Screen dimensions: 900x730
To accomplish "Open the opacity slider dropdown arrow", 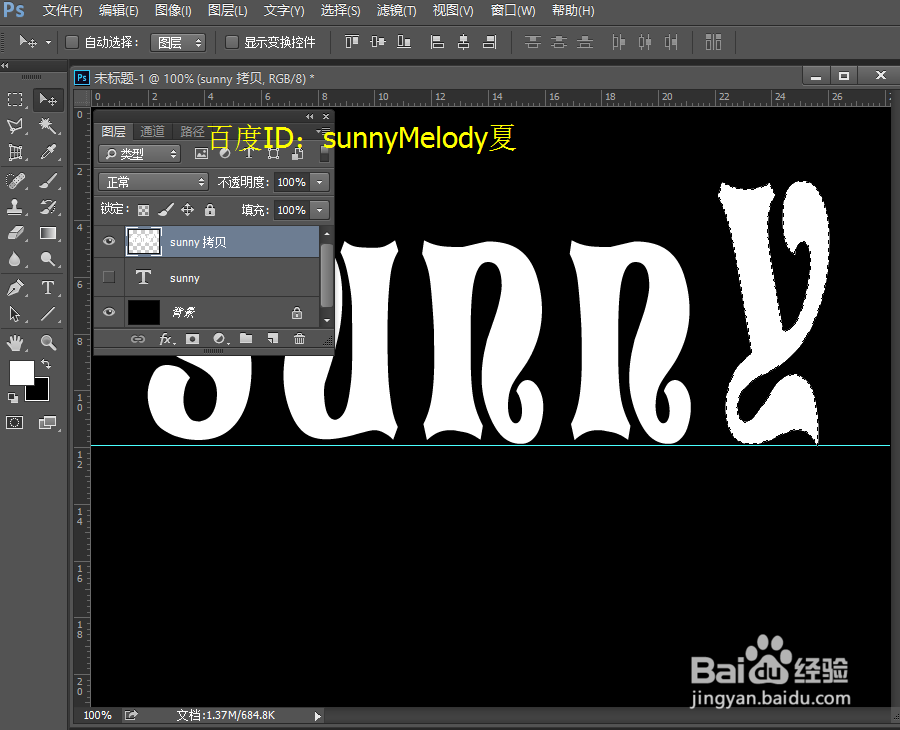I will tap(320, 182).
